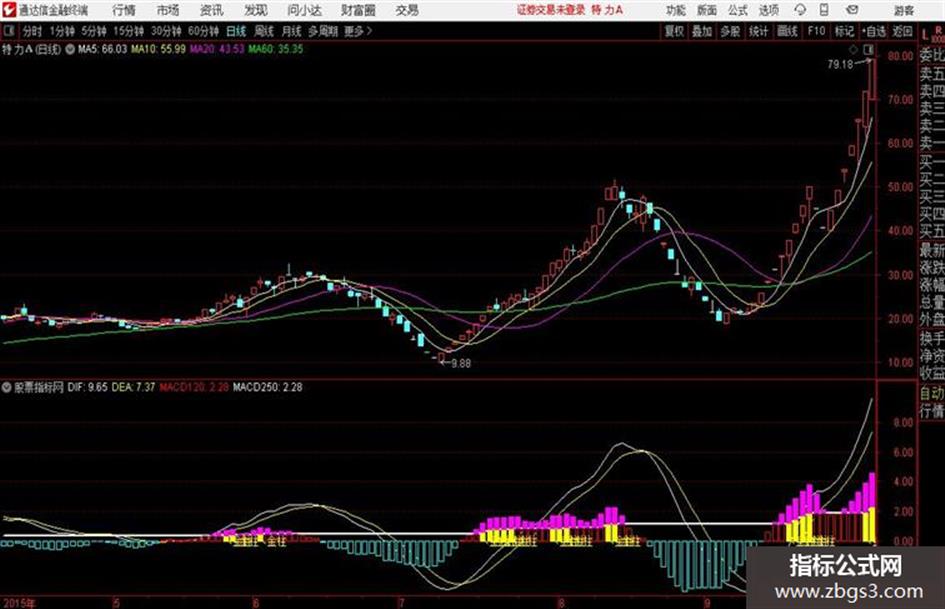The height and width of the screenshot is (609, 945).
Task: Toggle the right panel icon above price axis
Action: 868,49
